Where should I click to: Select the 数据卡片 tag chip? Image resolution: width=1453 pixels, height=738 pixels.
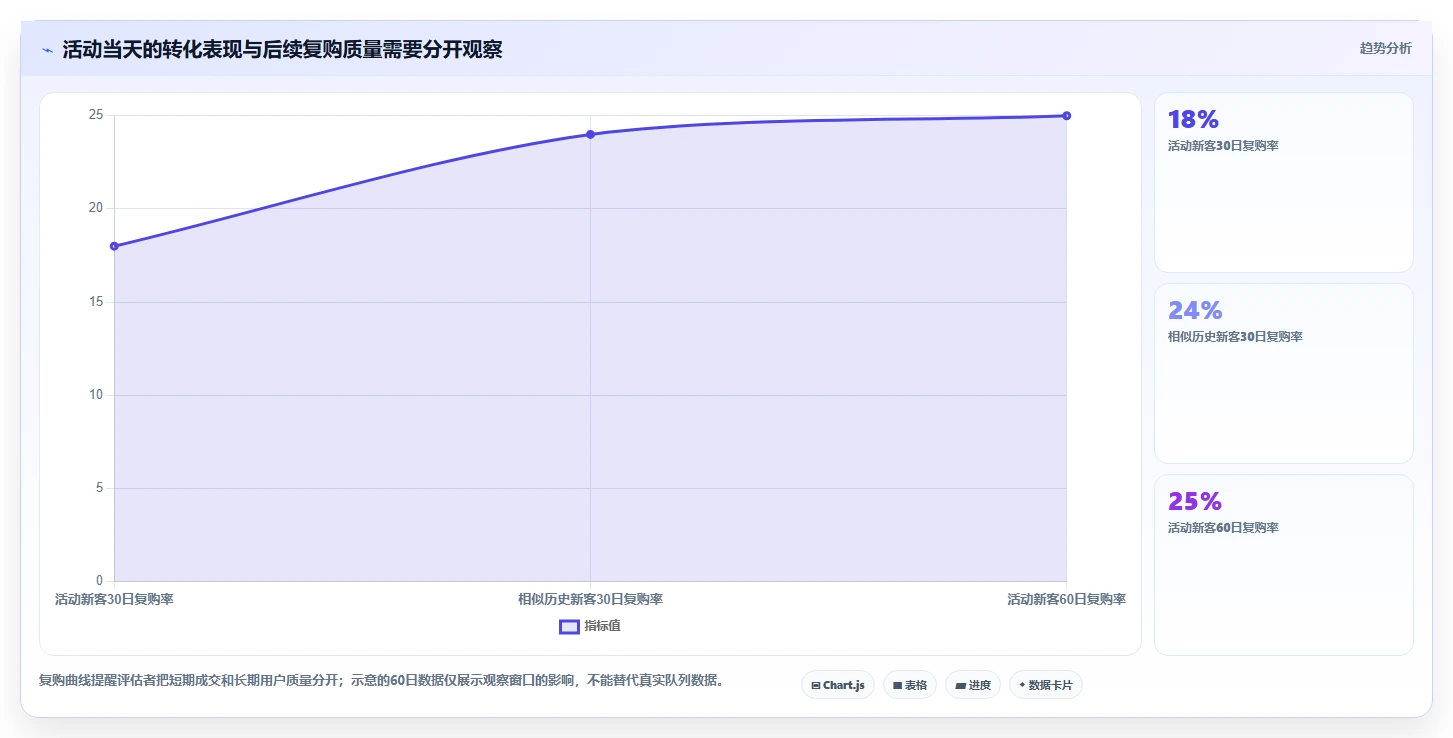[x=1046, y=685]
